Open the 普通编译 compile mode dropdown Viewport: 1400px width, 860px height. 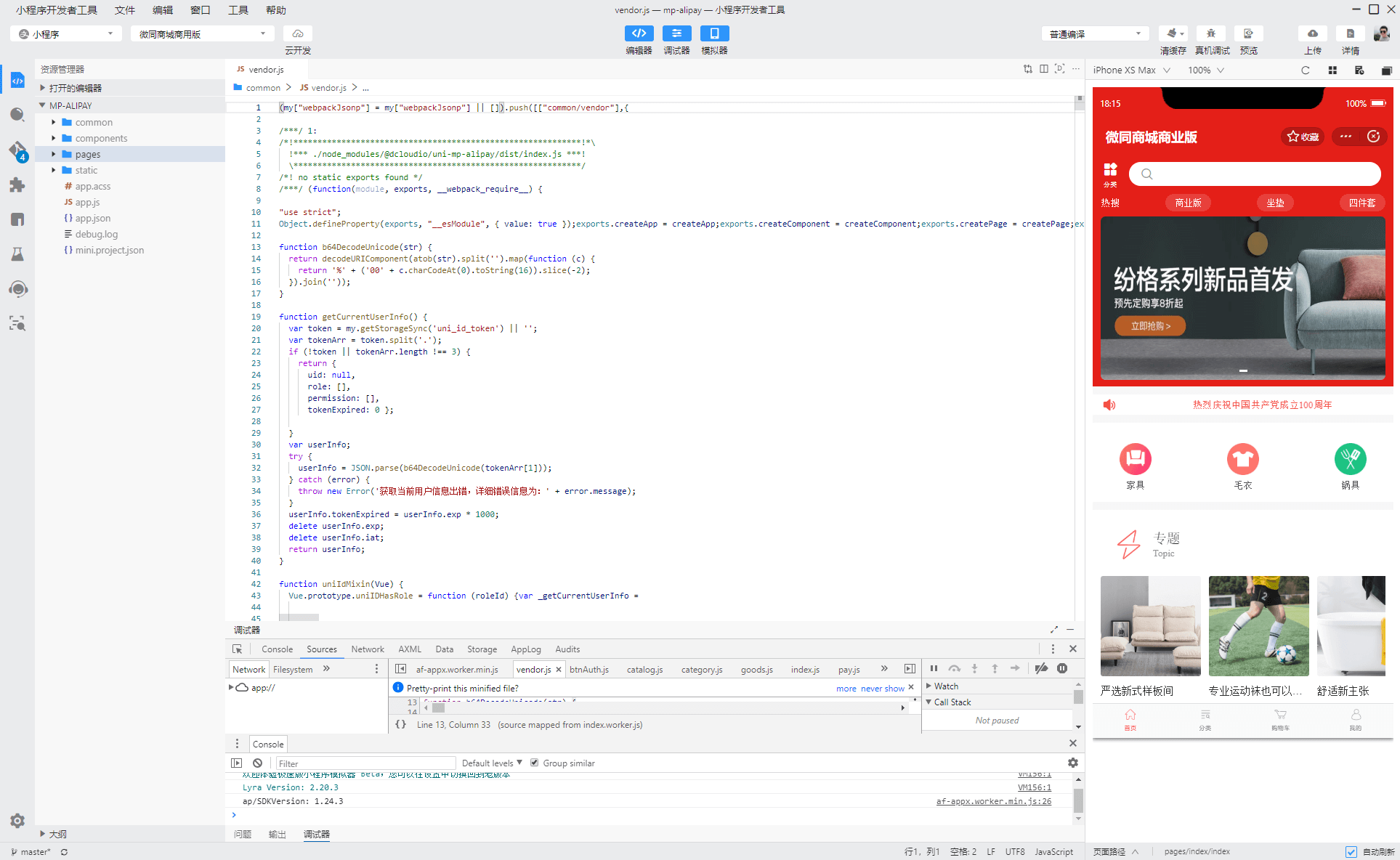pos(1096,34)
